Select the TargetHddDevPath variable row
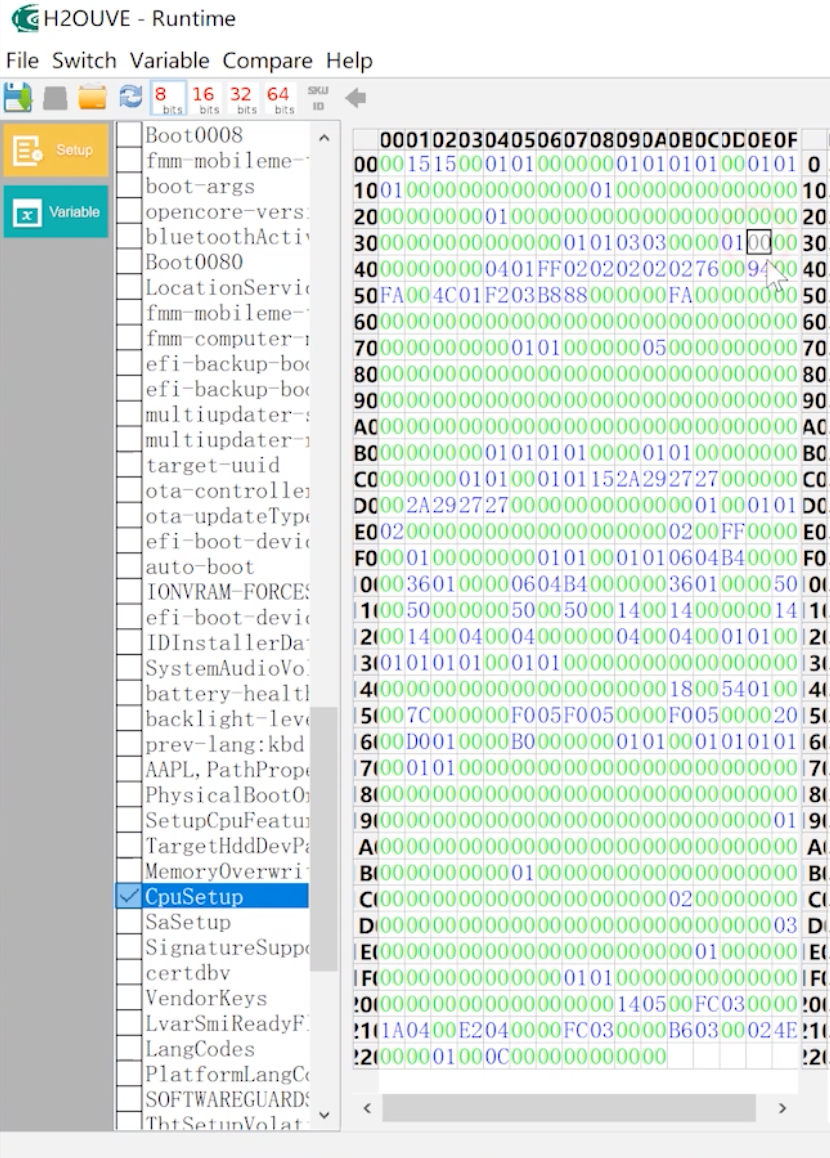This screenshot has height=1158, width=830. point(226,846)
